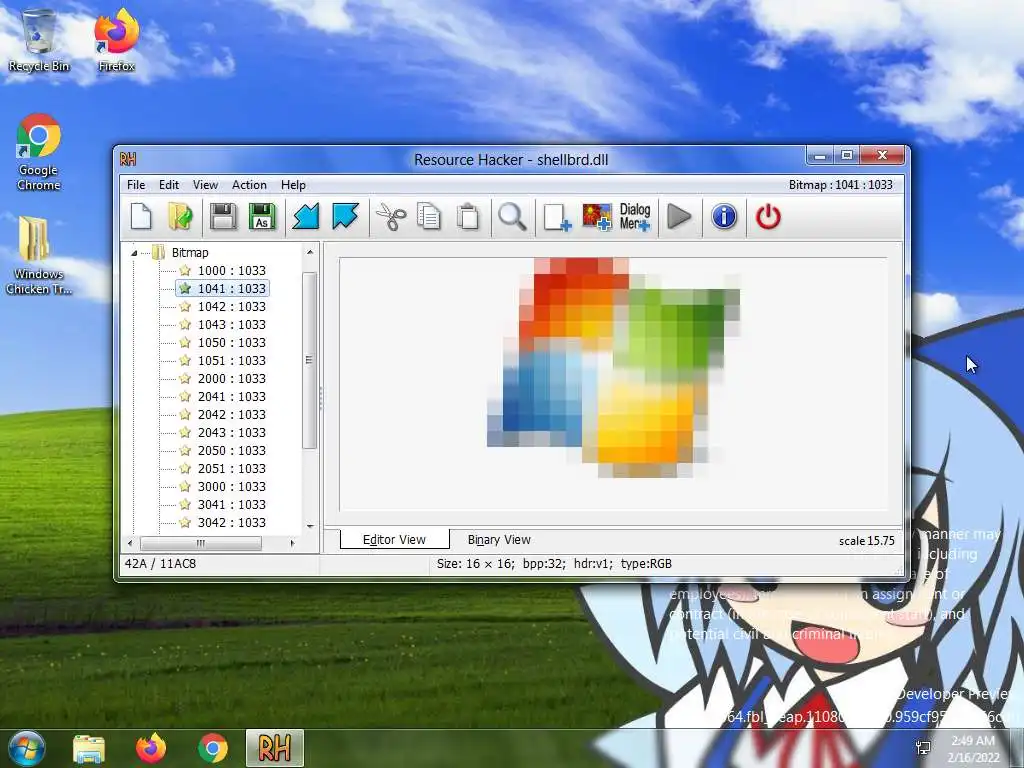Select bitmap resource 2043 : 1033

tap(231, 432)
